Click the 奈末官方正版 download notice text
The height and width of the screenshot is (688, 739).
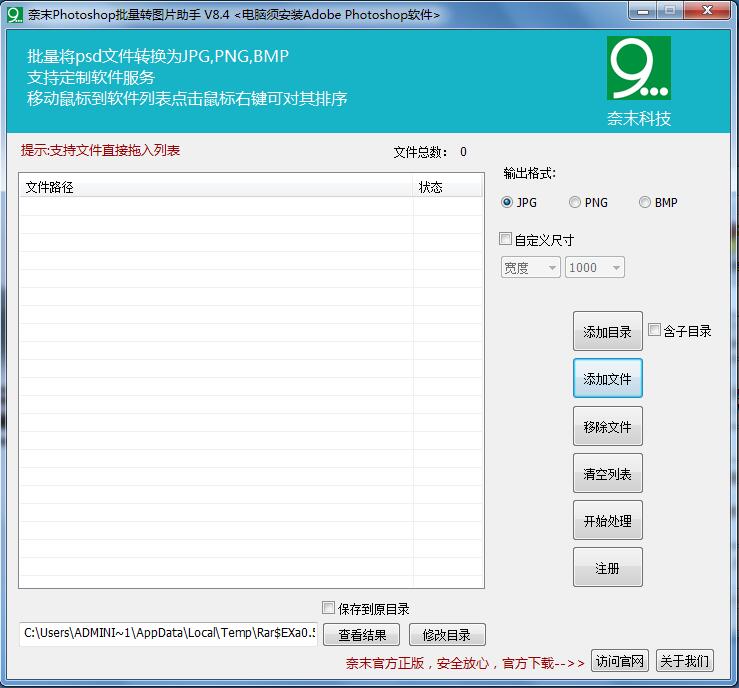click(x=465, y=663)
